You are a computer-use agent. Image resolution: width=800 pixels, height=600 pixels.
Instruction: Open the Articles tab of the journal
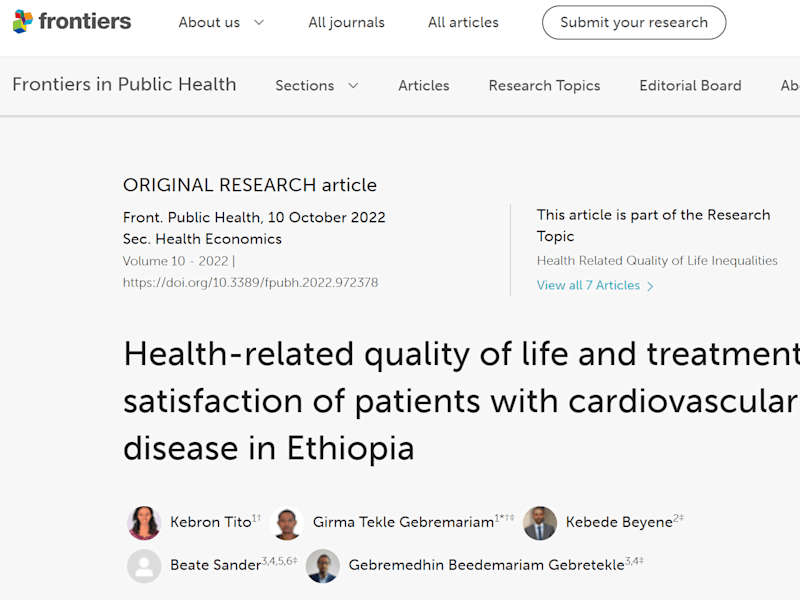pyautogui.click(x=423, y=85)
